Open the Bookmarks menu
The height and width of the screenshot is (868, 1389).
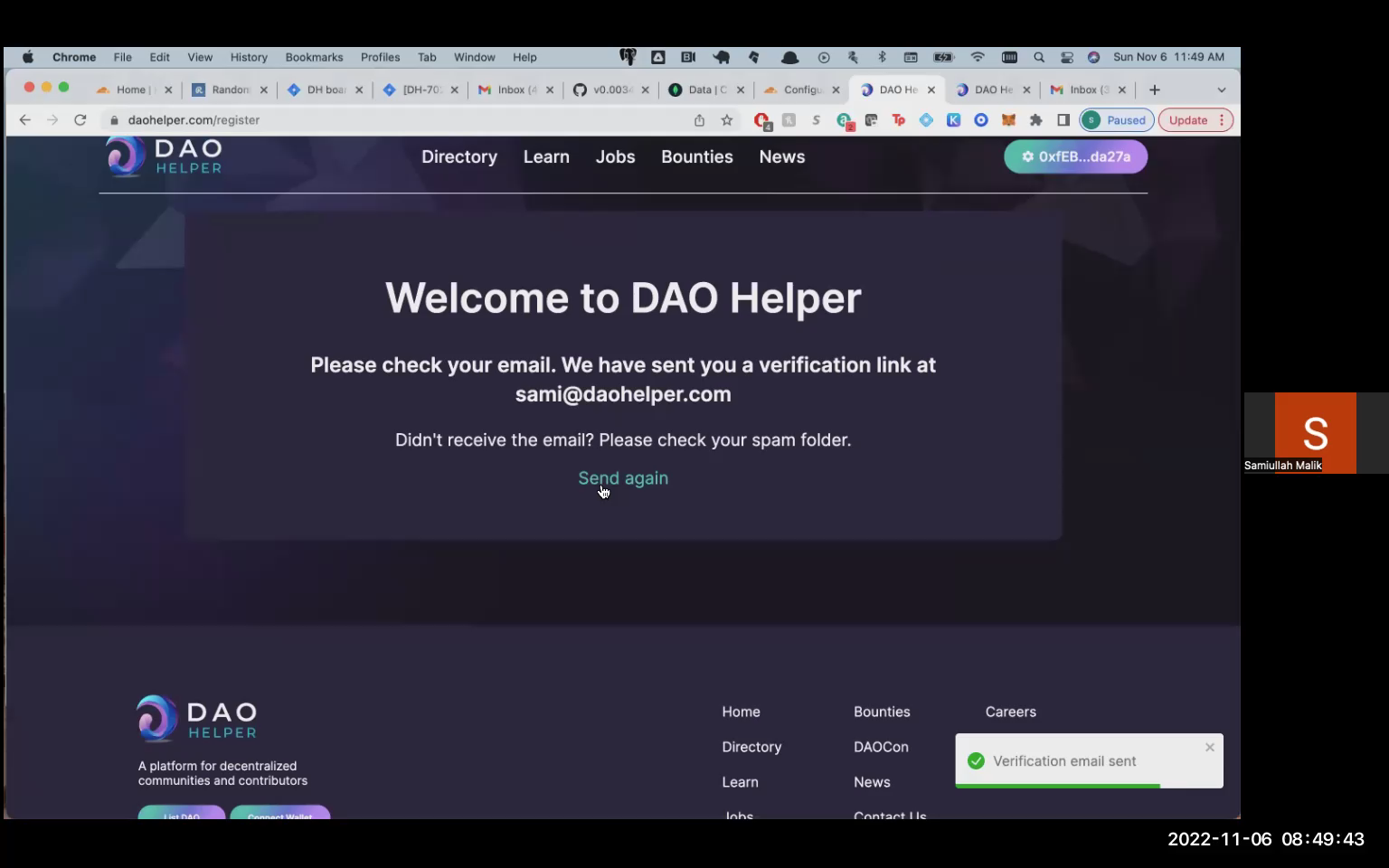click(314, 57)
